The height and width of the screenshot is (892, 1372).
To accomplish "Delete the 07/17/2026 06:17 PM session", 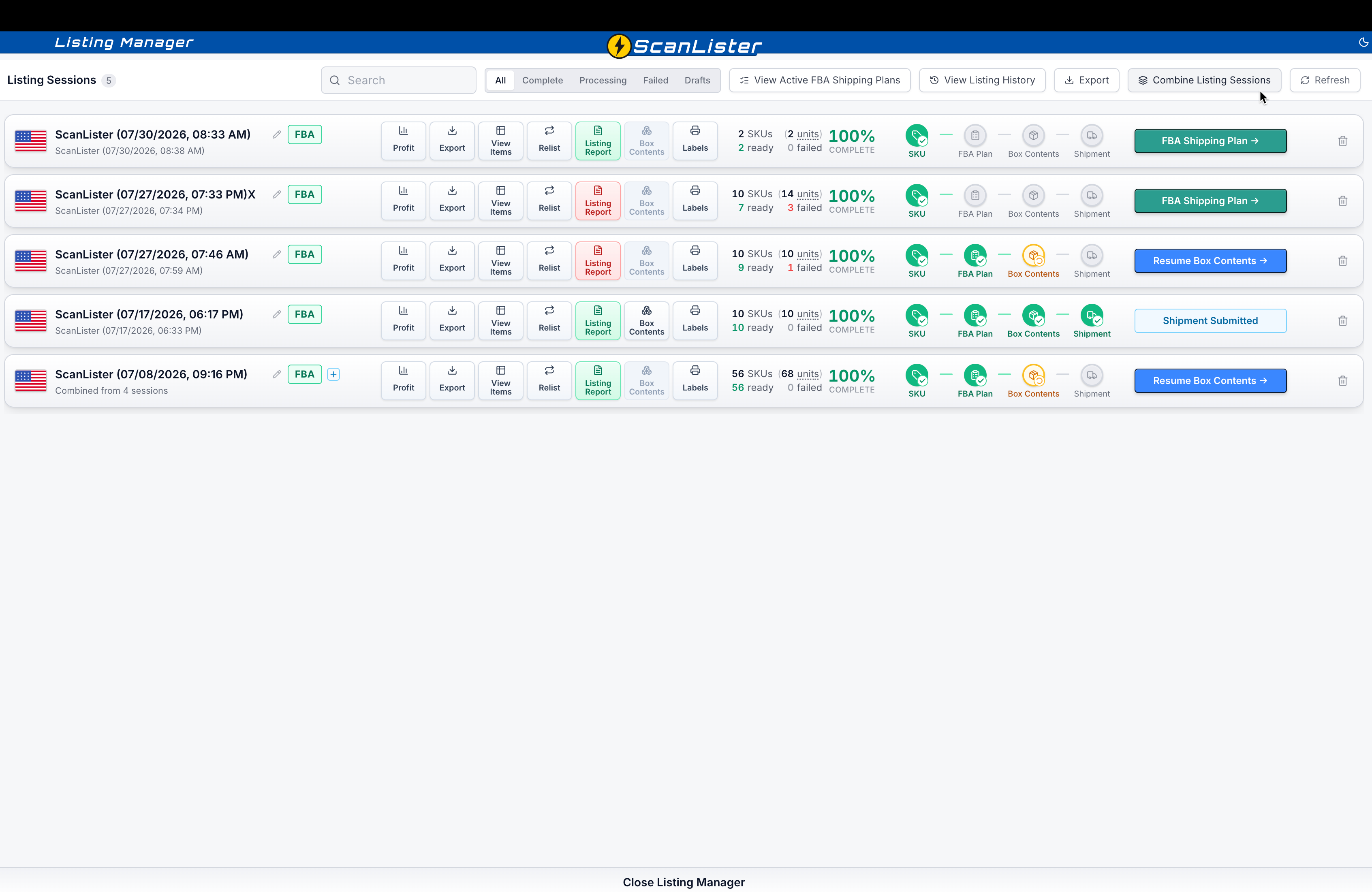I will coord(1342,321).
